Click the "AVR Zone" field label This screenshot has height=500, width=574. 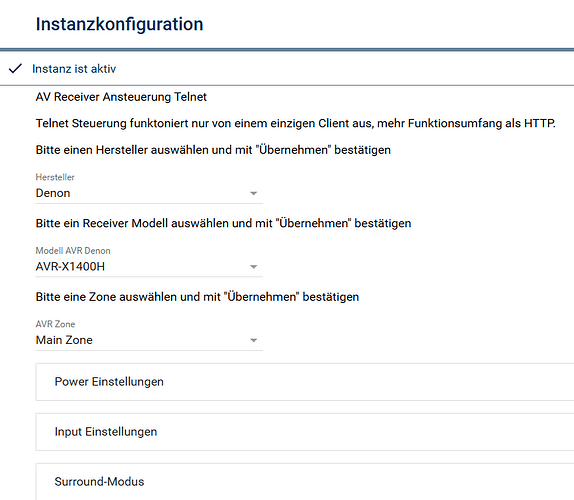[55, 324]
